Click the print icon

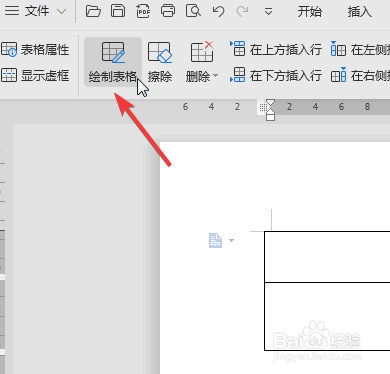pyautogui.click(x=168, y=11)
